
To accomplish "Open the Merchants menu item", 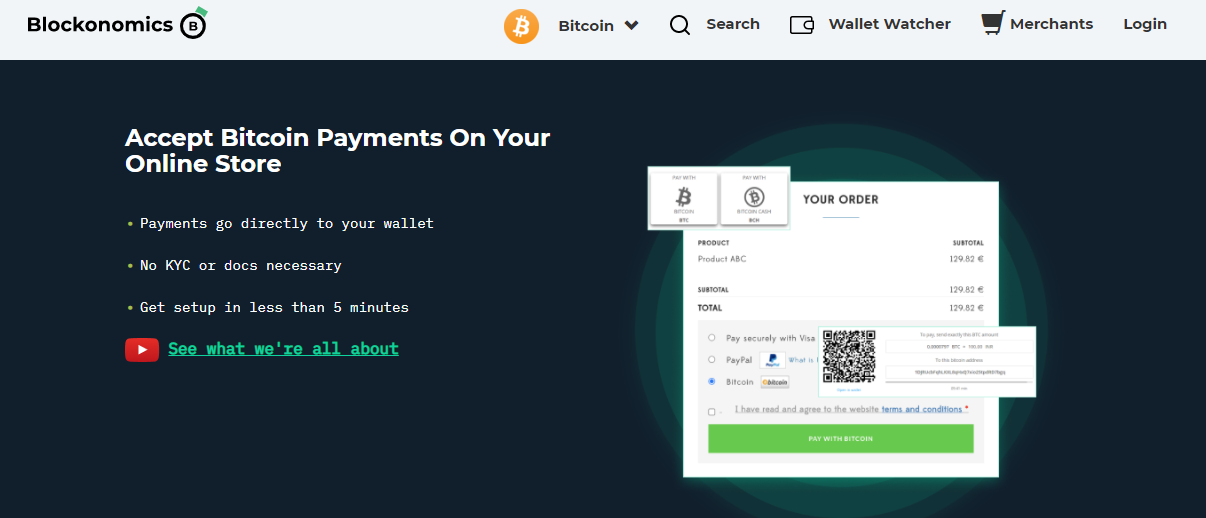I will pos(1051,24).
